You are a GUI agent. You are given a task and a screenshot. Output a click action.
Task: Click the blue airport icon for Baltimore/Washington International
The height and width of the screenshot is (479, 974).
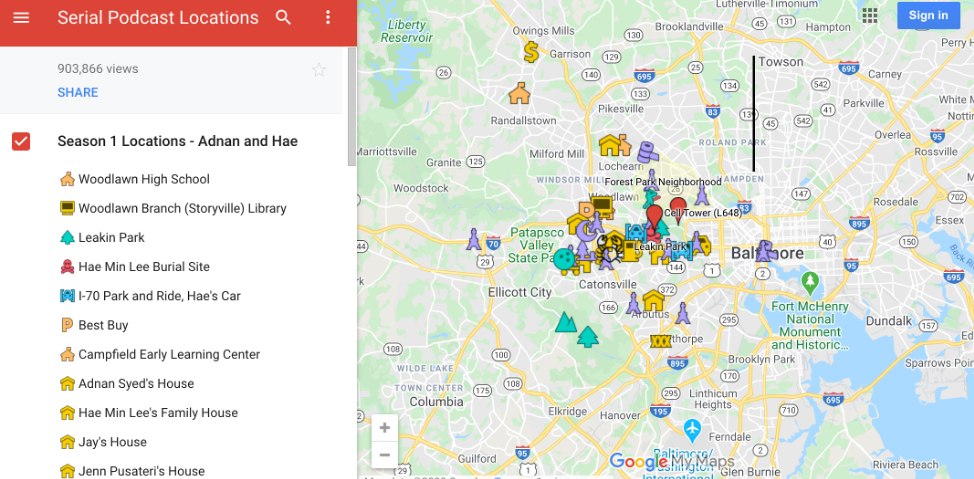(692, 428)
